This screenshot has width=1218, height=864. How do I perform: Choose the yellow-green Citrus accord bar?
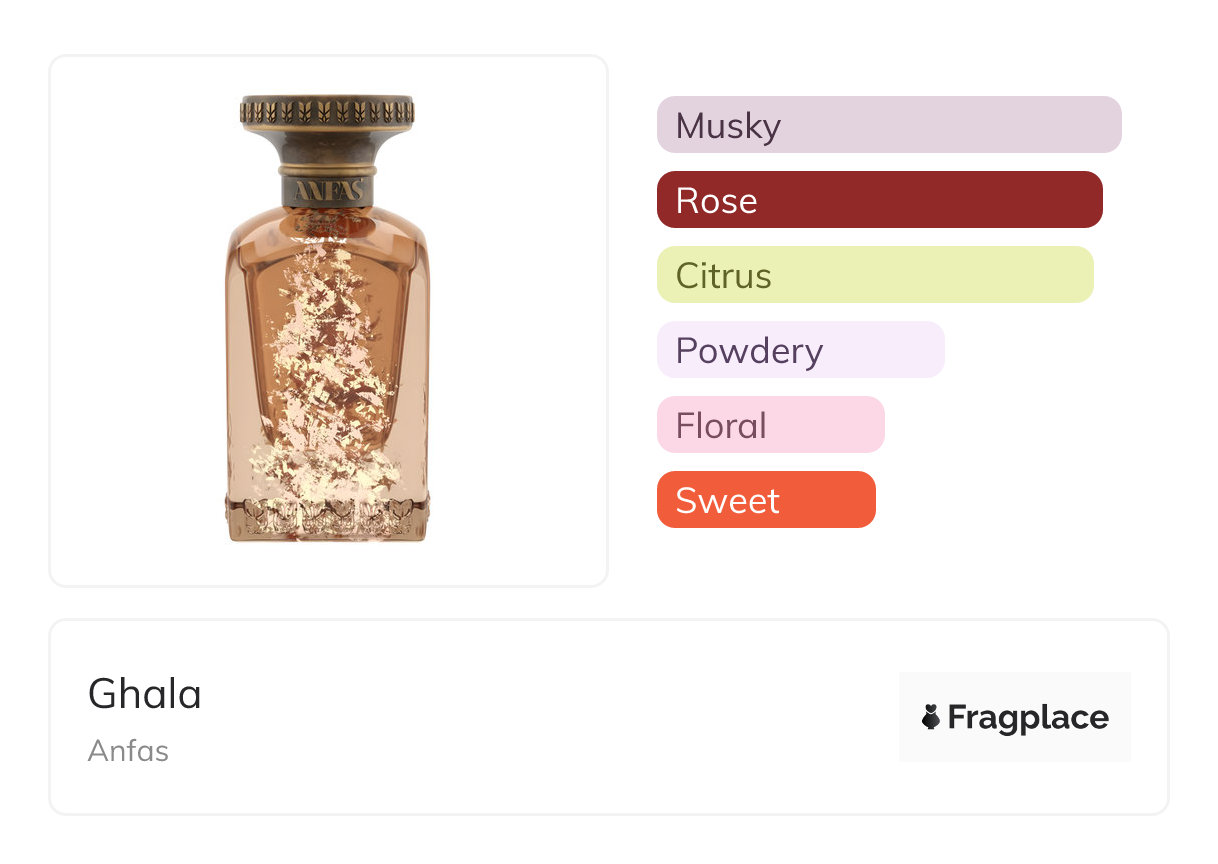pyautogui.click(x=875, y=275)
